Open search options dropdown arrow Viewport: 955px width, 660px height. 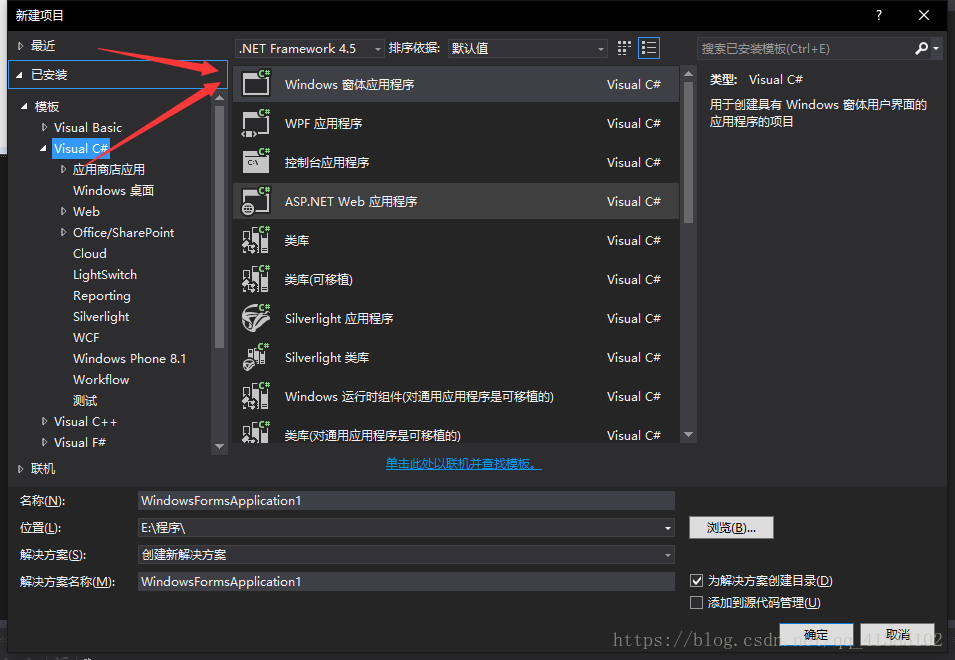click(936, 48)
